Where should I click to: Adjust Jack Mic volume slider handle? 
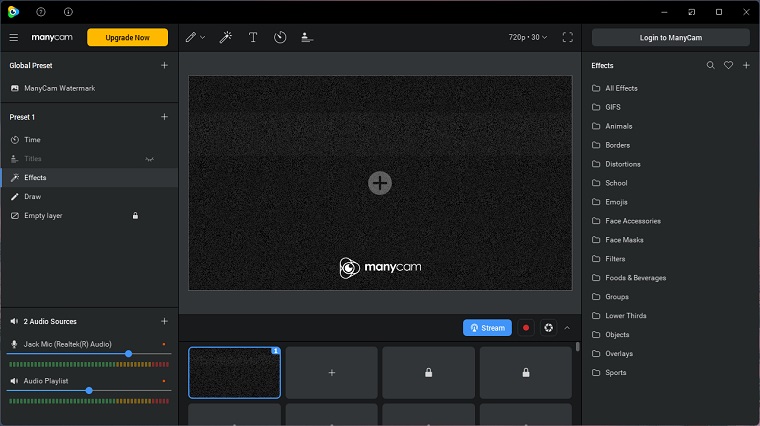point(128,354)
